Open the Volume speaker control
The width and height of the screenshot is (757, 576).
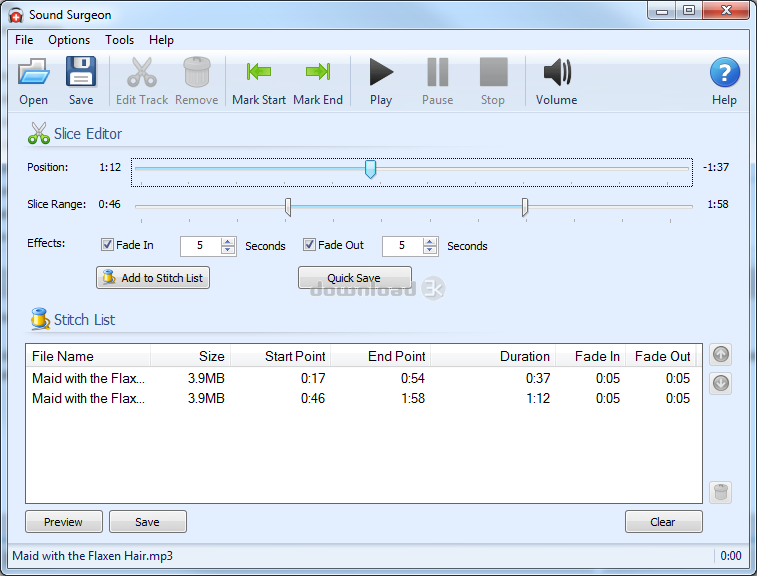pos(556,81)
